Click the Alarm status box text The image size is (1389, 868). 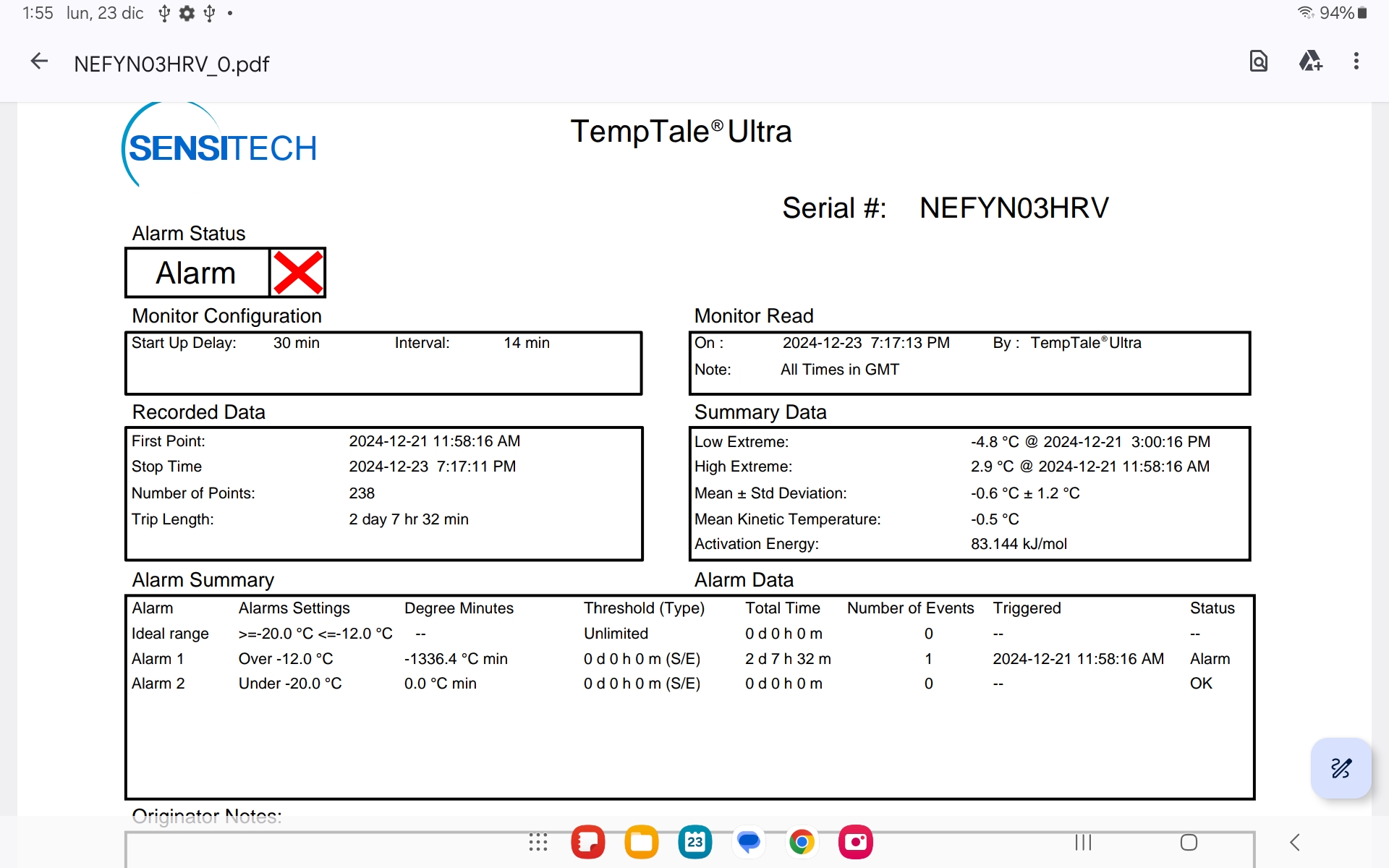(x=196, y=273)
